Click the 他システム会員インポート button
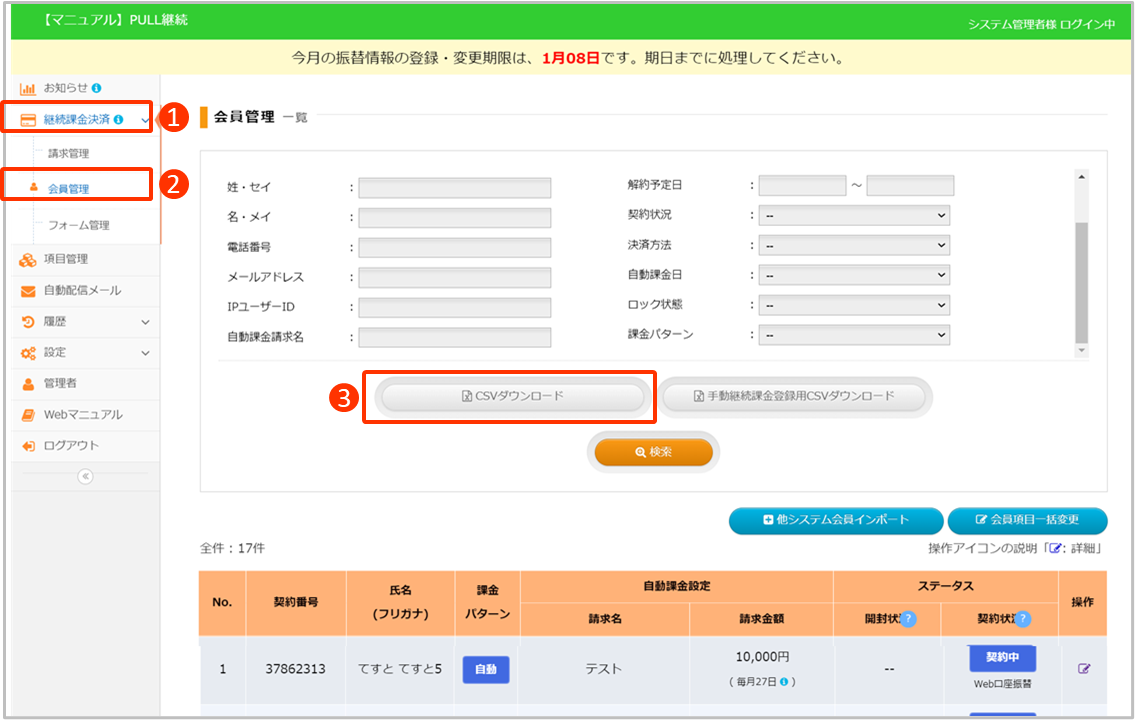 [836, 520]
